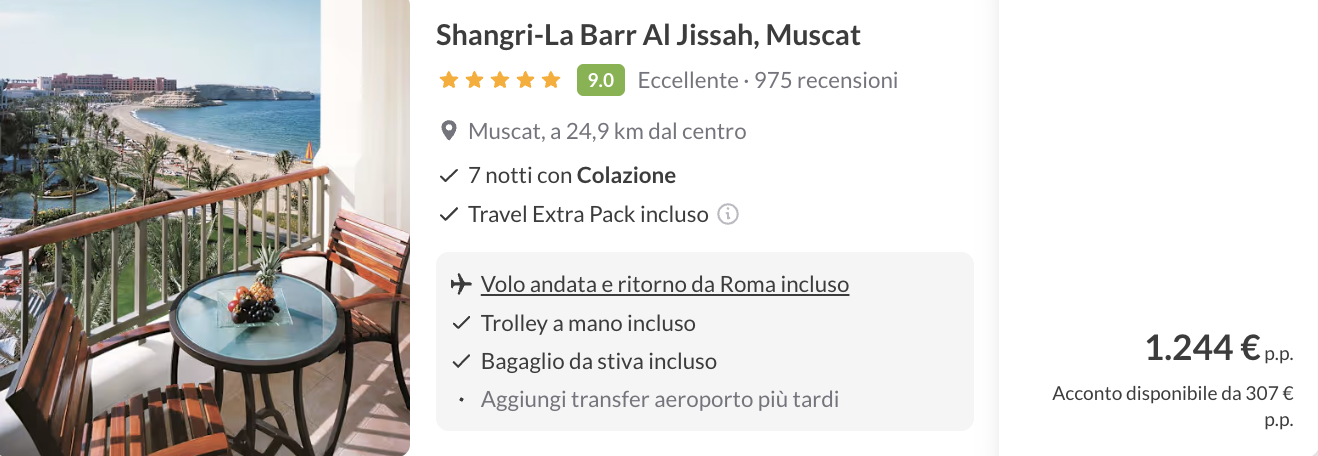The height and width of the screenshot is (456, 1318).
Task: Click the Travel Extra Pack incluso text
Action: tap(588, 214)
